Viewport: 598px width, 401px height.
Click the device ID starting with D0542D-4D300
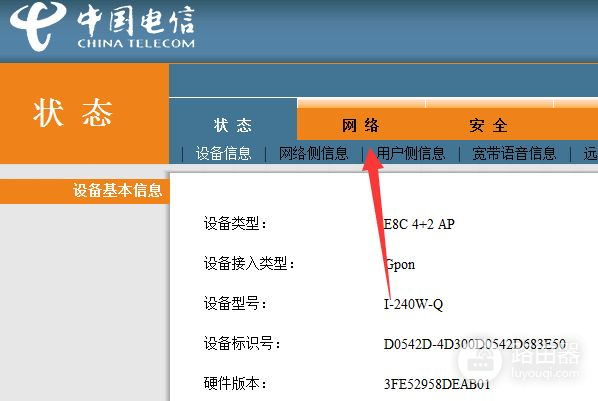475,344
